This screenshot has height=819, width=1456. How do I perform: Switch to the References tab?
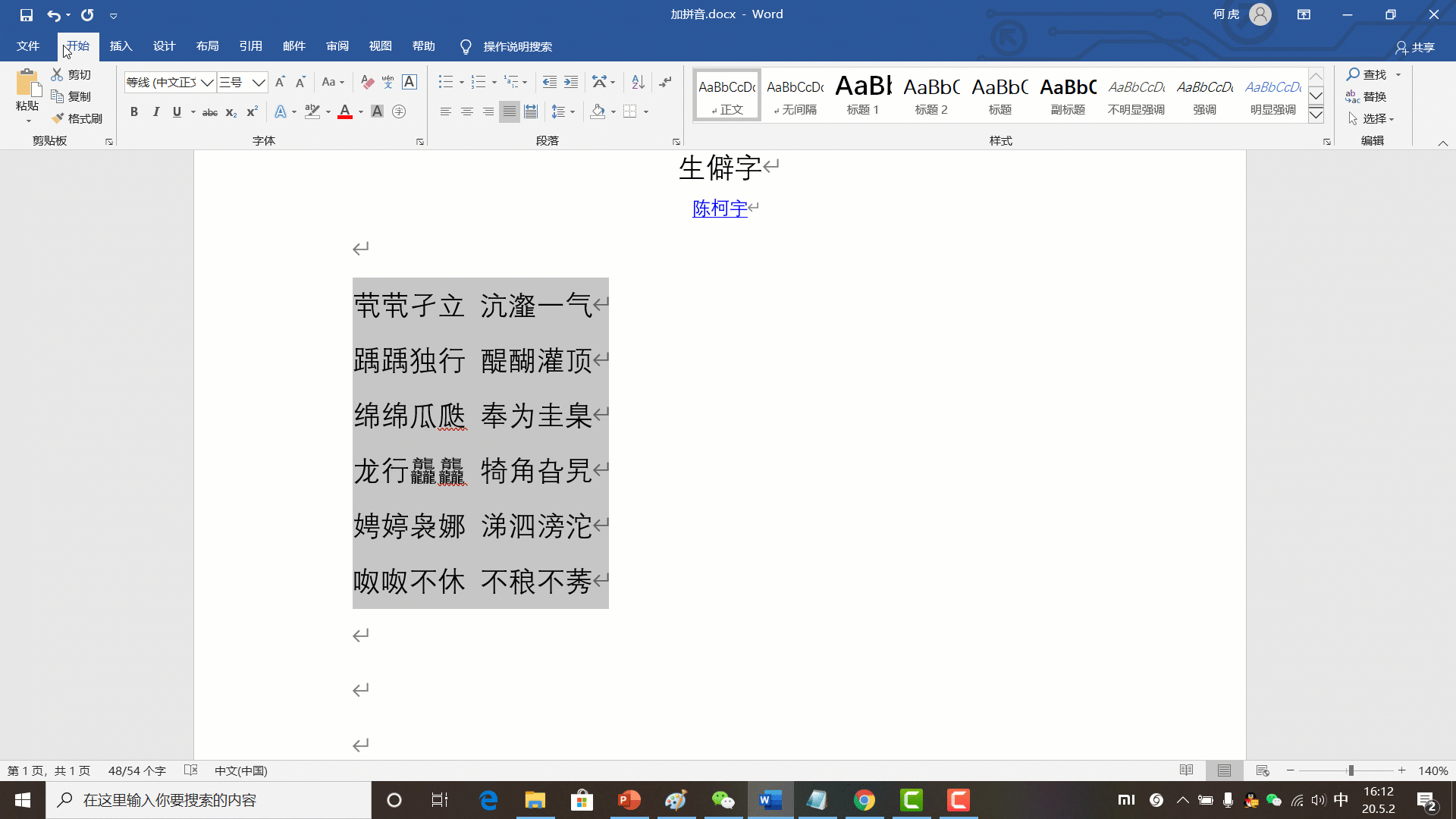(251, 46)
